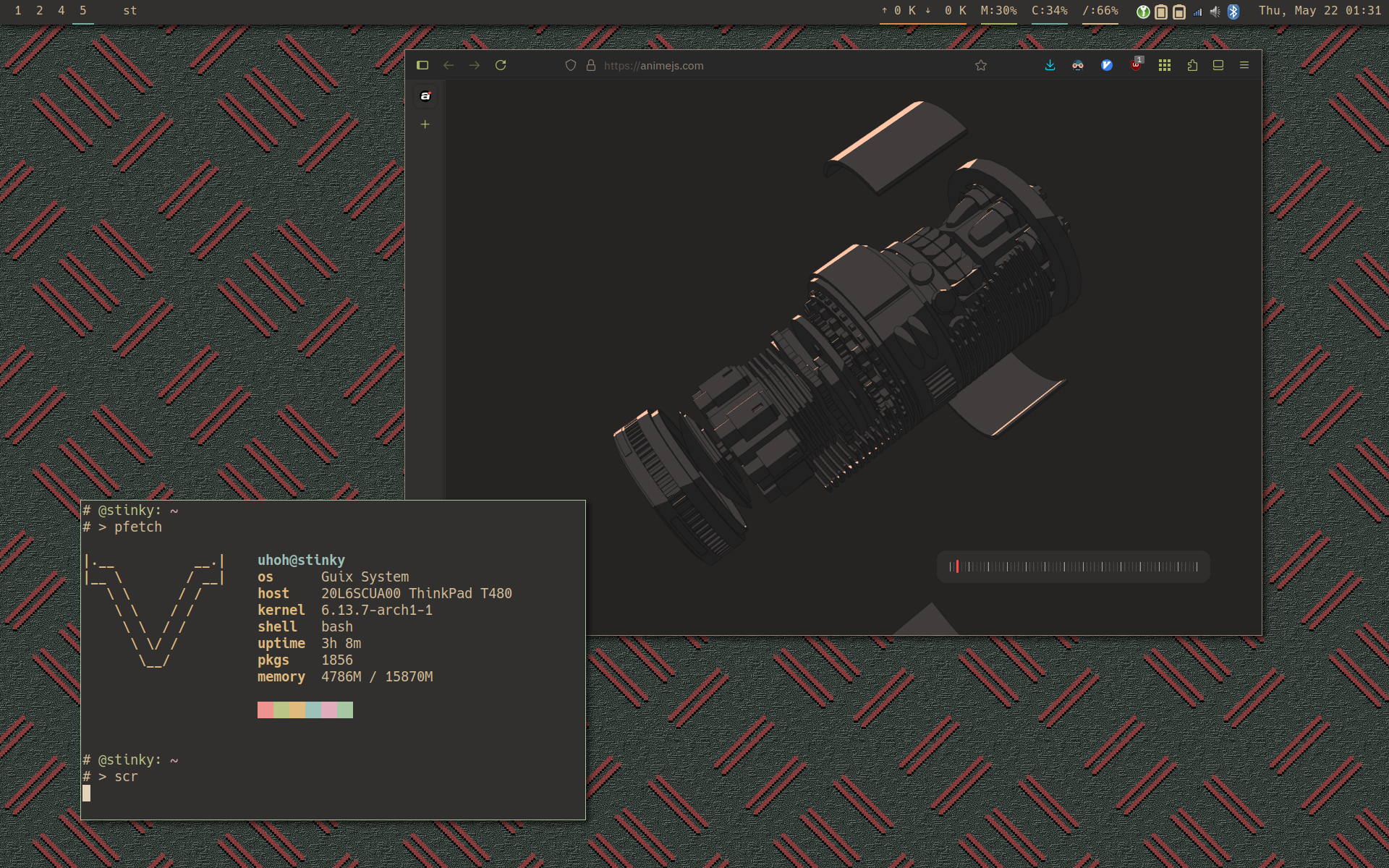Viewport: 1389px width, 868px height.
Task: Click the C:34% CPU indicator
Action: pos(1050,11)
